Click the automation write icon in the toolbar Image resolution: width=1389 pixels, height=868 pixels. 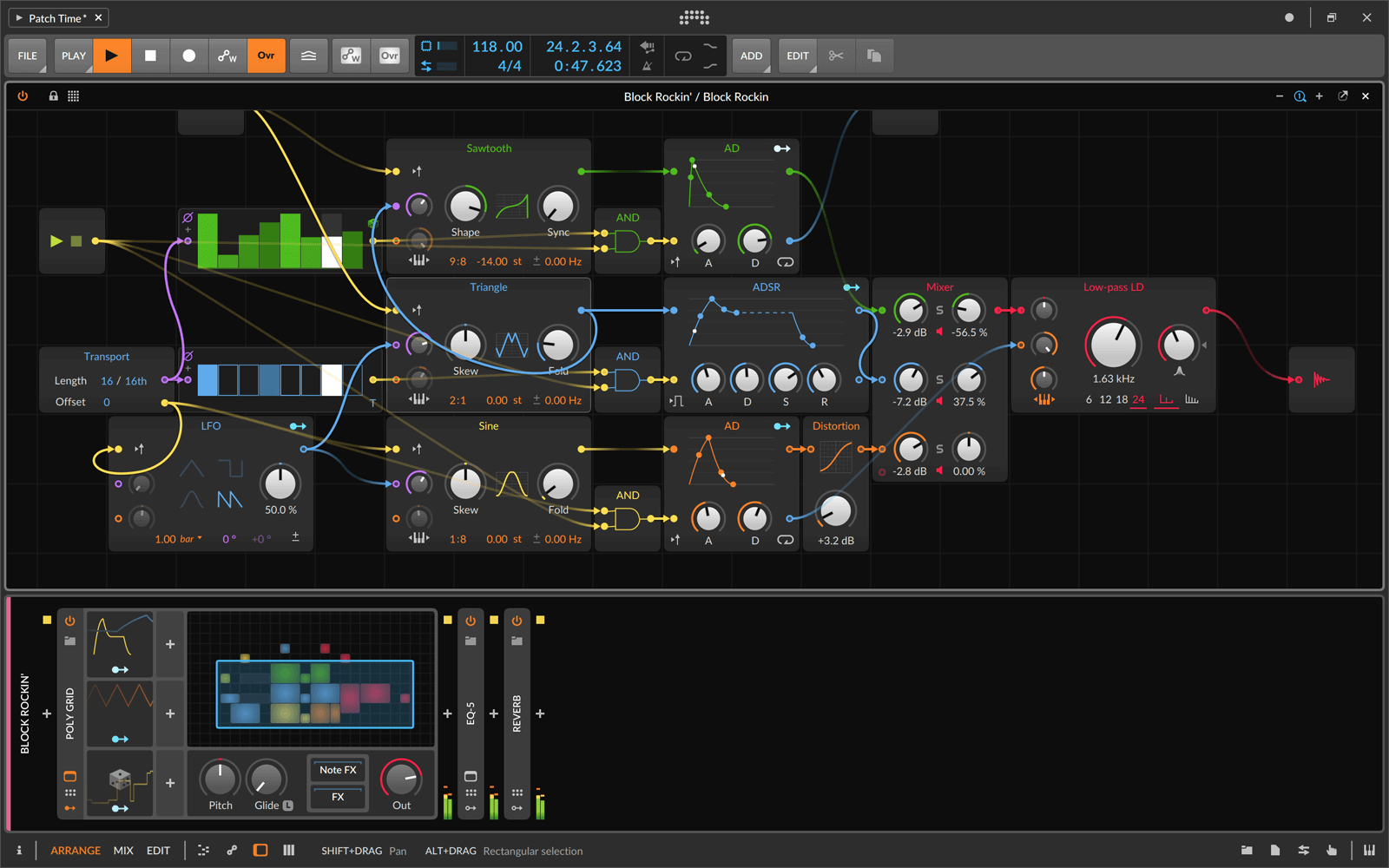pos(227,56)
